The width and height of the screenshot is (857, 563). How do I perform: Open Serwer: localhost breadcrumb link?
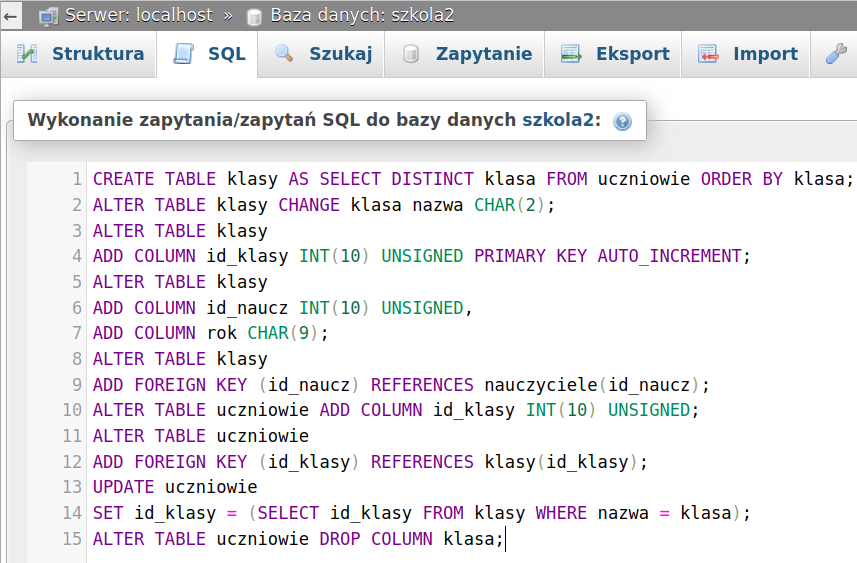(139, 15)
